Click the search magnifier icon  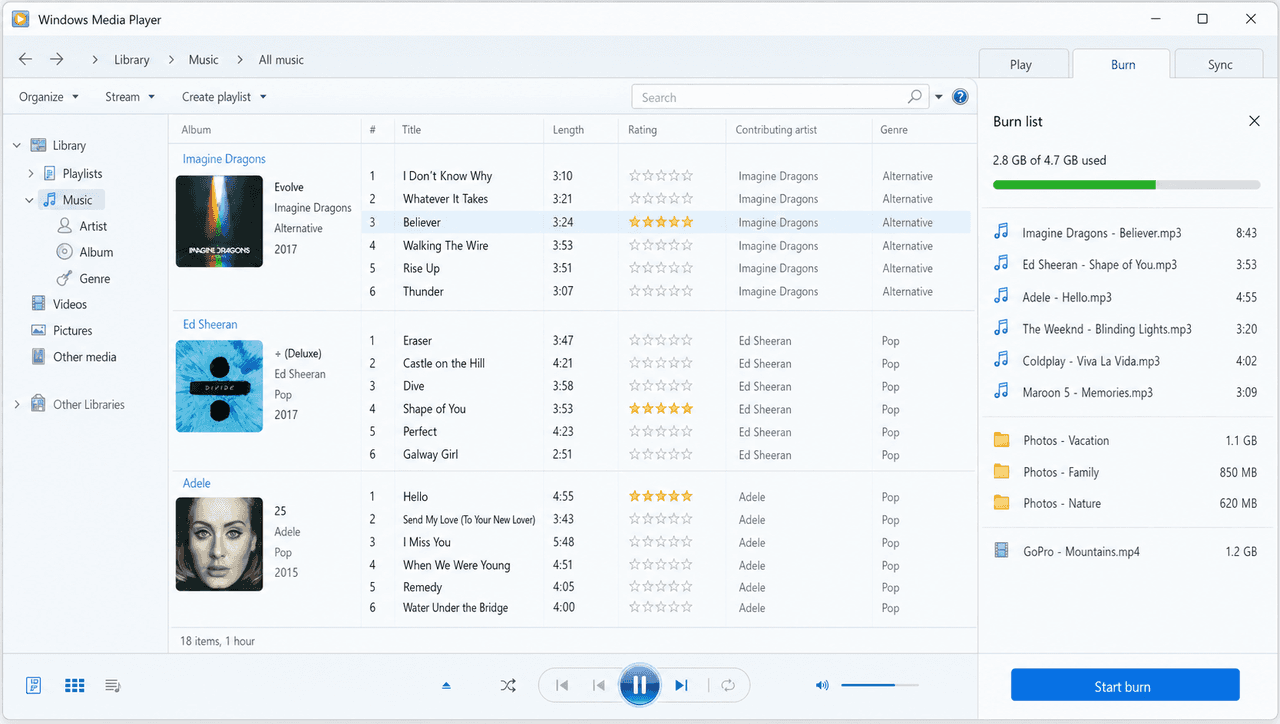914,97
